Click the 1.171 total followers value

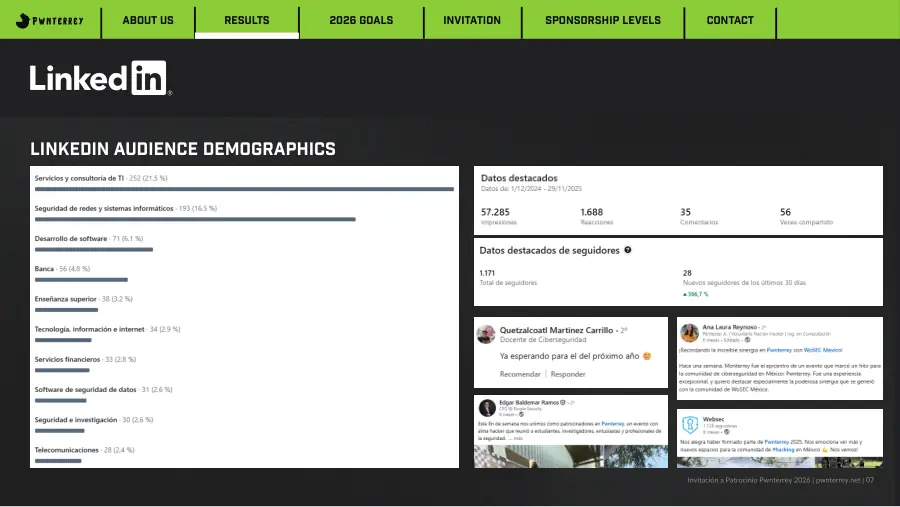click(x=487, y=273)
